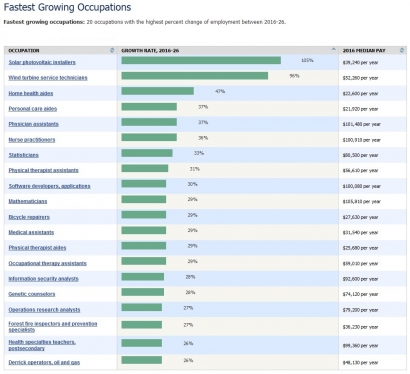The height and width of the screenshot is (374, 410).
Task: Open Home health aides link
Action: (x=31, y=93)
